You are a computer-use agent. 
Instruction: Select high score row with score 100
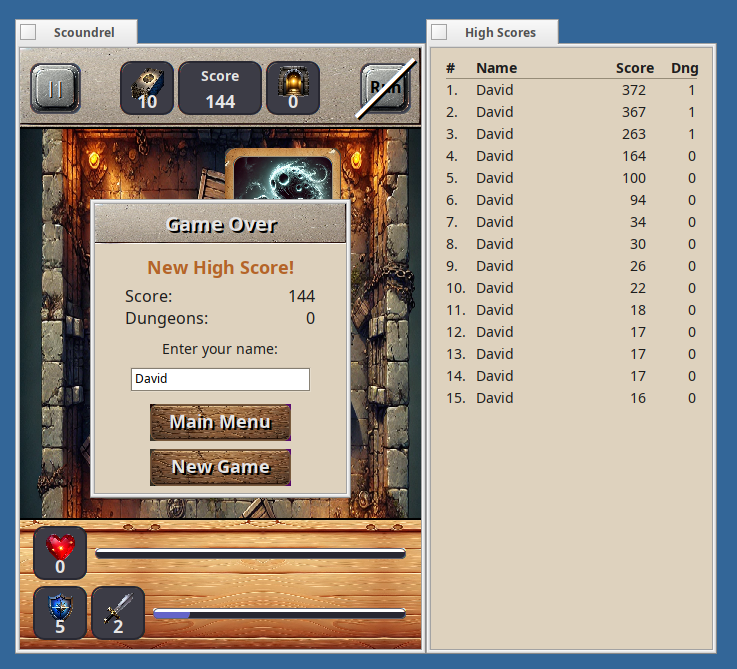572,178
